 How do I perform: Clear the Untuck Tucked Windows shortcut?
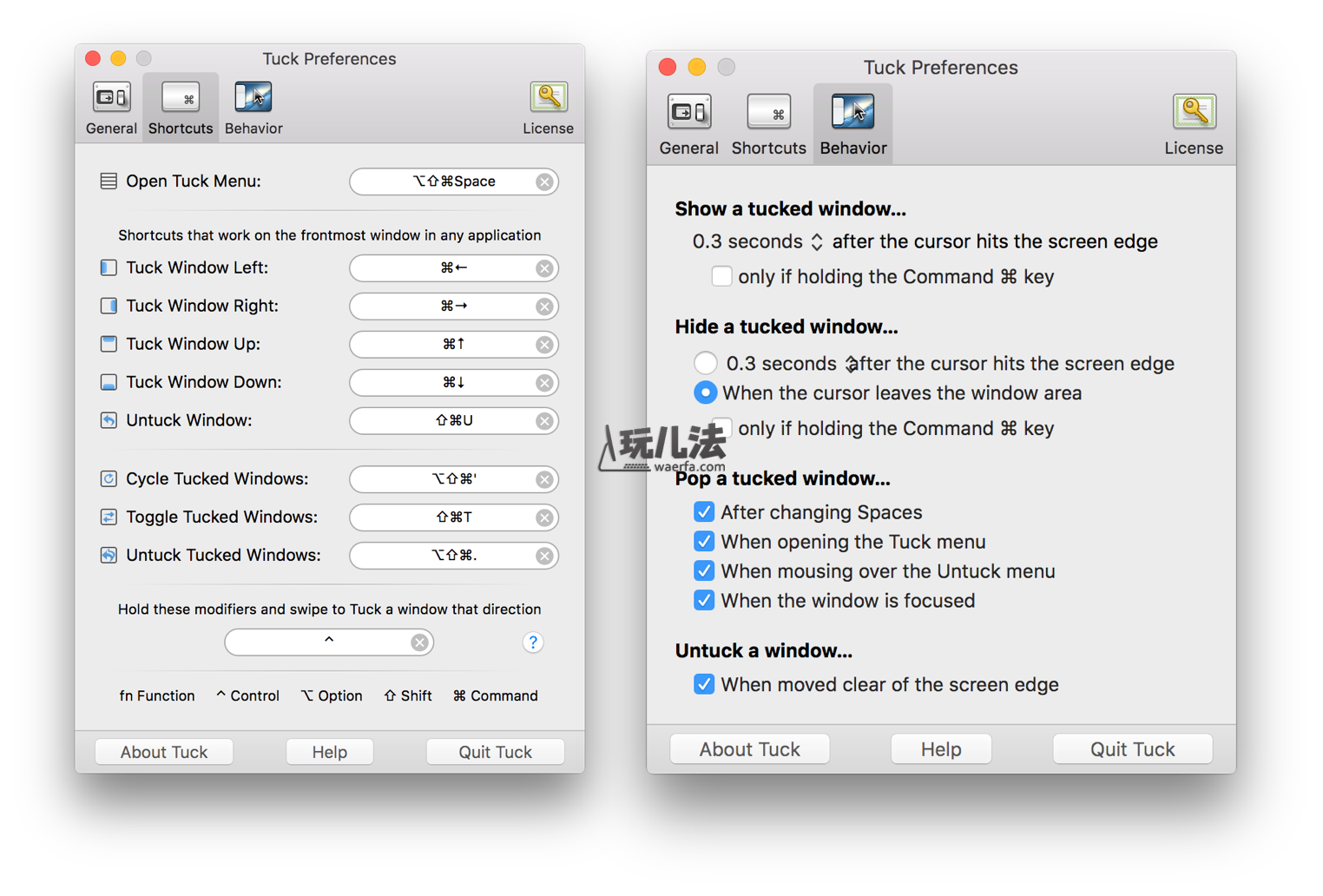pos(544,556)
